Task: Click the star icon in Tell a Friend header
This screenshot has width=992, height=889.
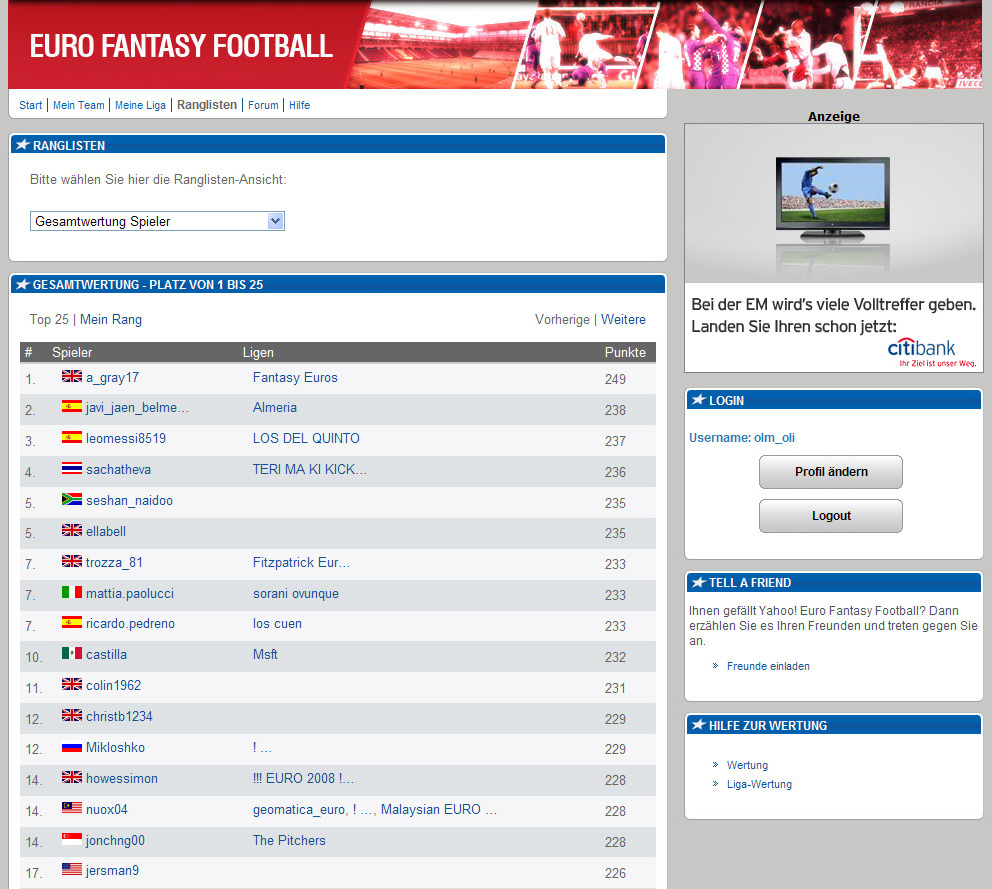Action: 698,582
